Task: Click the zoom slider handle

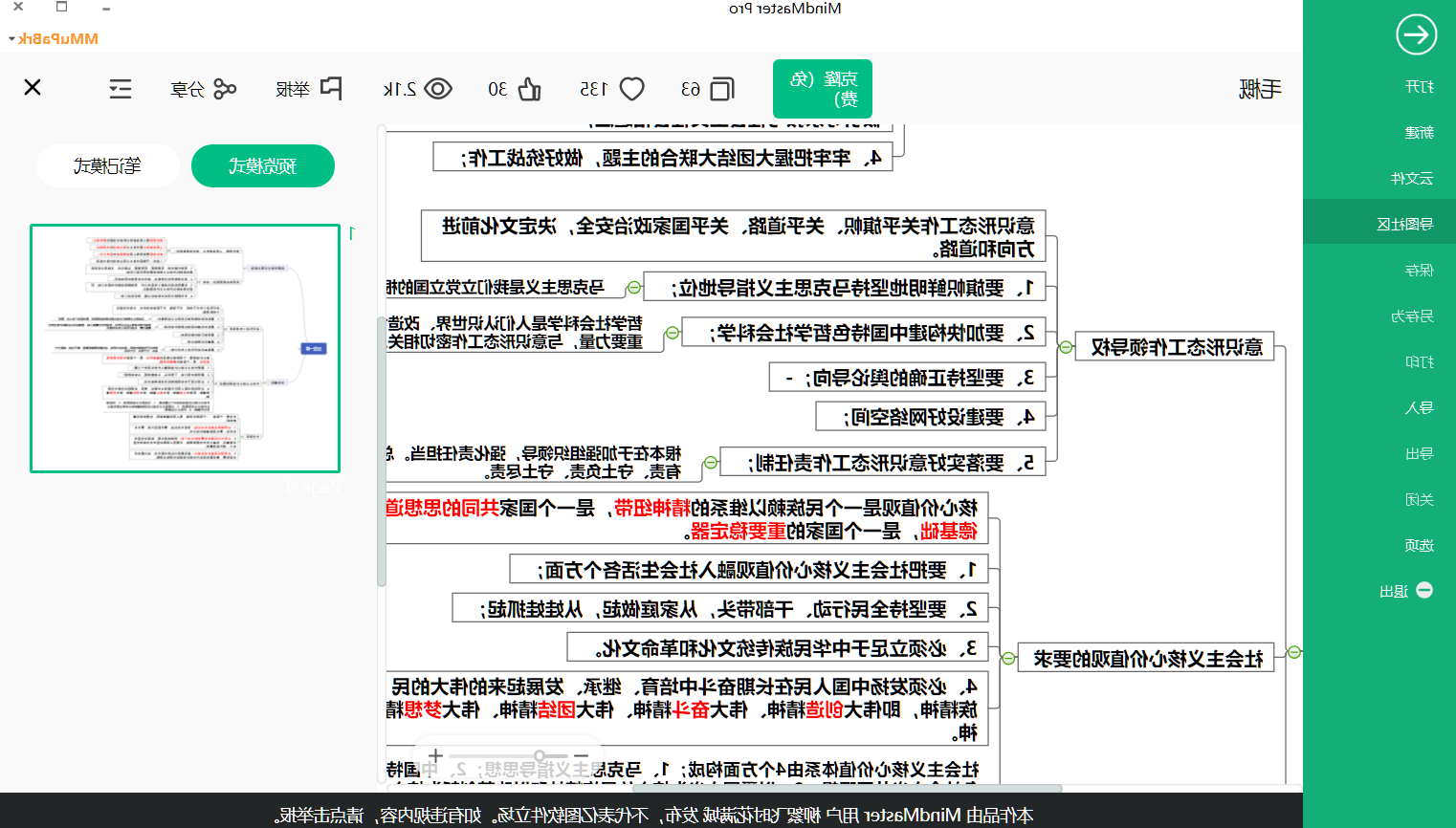Action: [540, 755]
